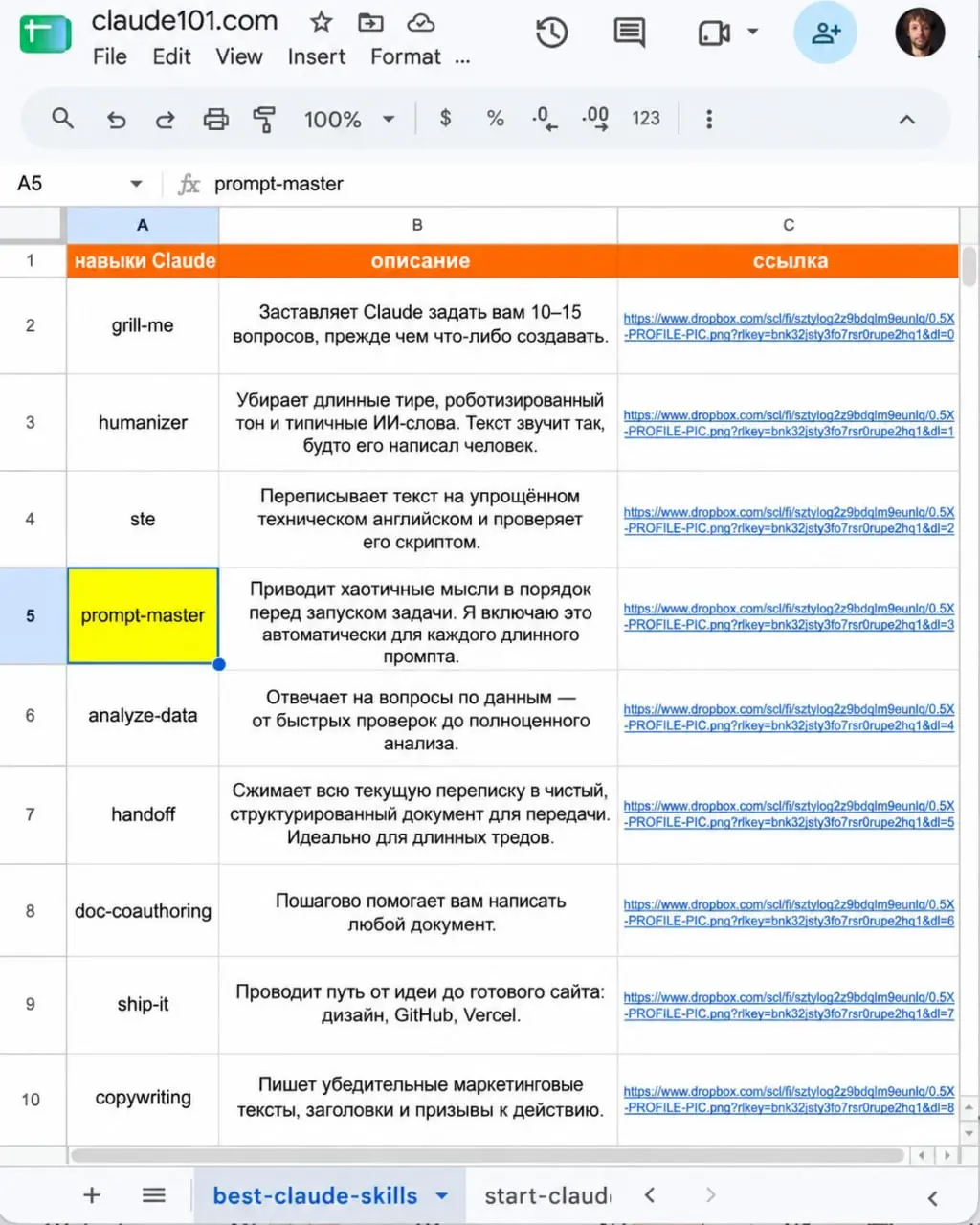980x1225 pixels.
Task: Check the cloud save status icon
Action: pos(420,22)
